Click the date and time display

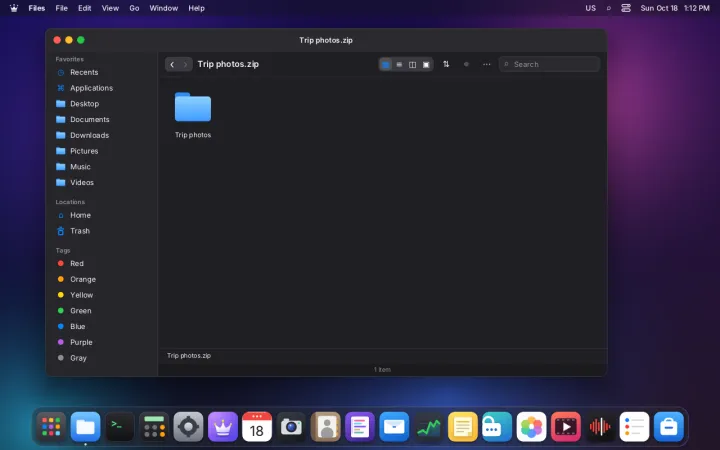click(675, 8)
